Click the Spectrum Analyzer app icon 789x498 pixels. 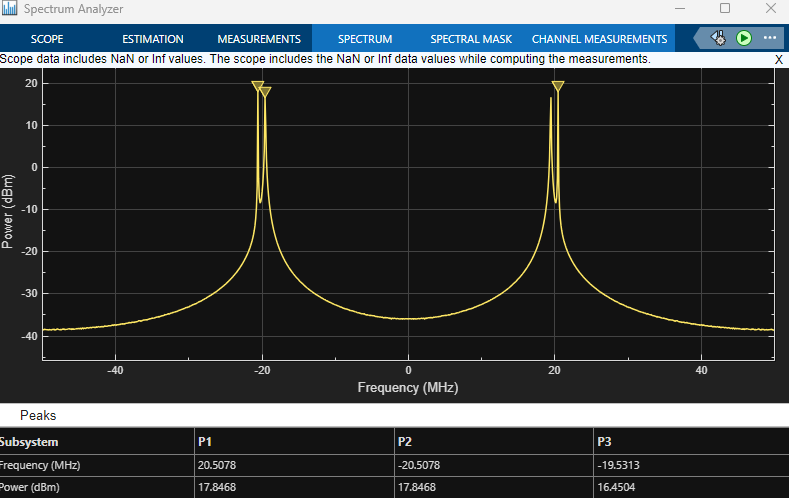click(x=9, y=9)
